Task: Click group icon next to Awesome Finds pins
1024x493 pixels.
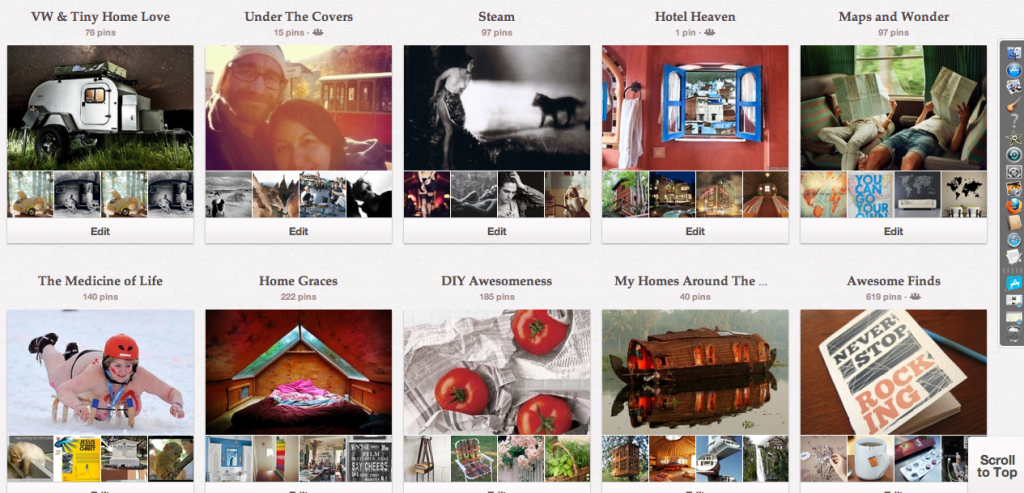Action: [915, 296]
